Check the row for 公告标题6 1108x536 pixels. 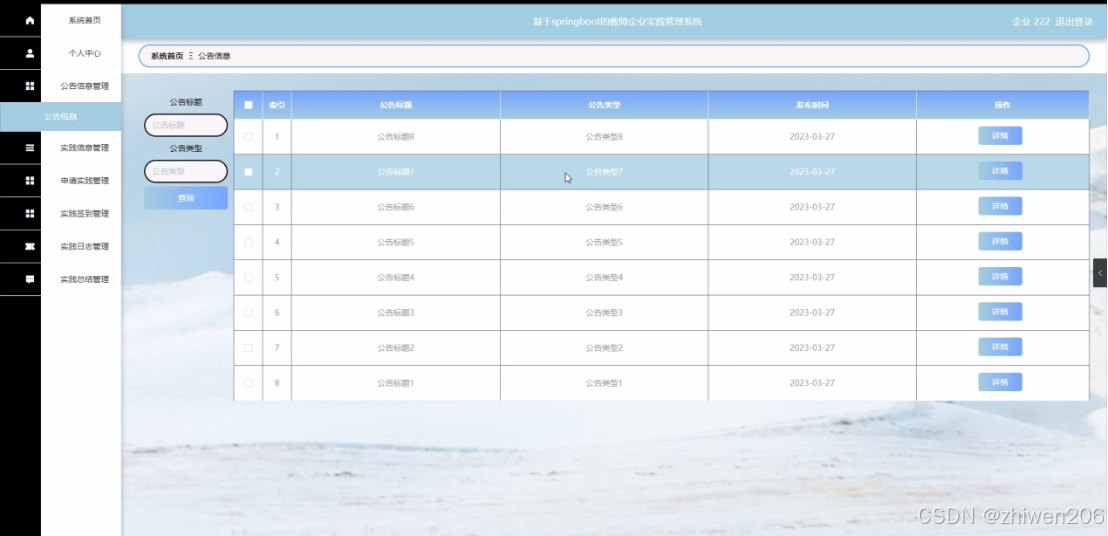[x=248, y=207]
